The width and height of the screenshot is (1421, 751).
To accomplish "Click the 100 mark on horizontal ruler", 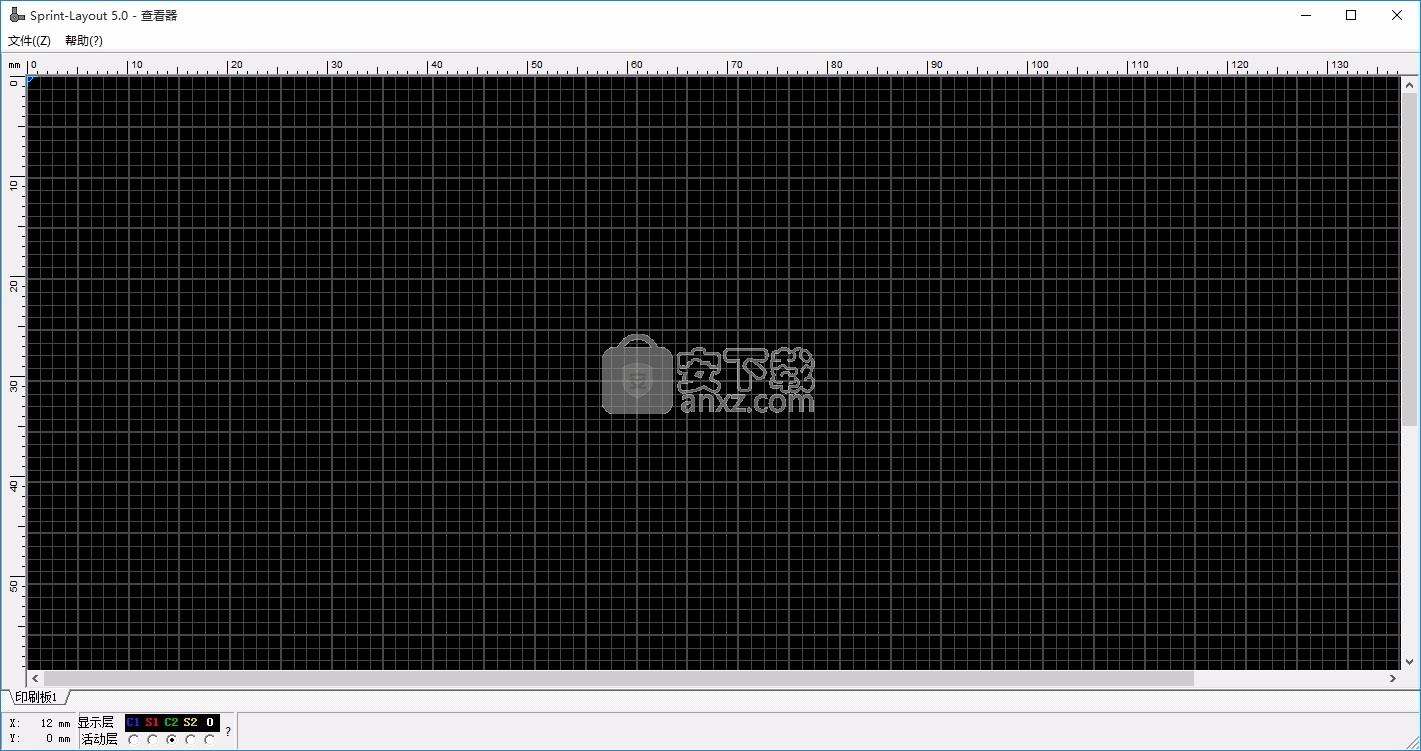I will tap(1040, 65).
